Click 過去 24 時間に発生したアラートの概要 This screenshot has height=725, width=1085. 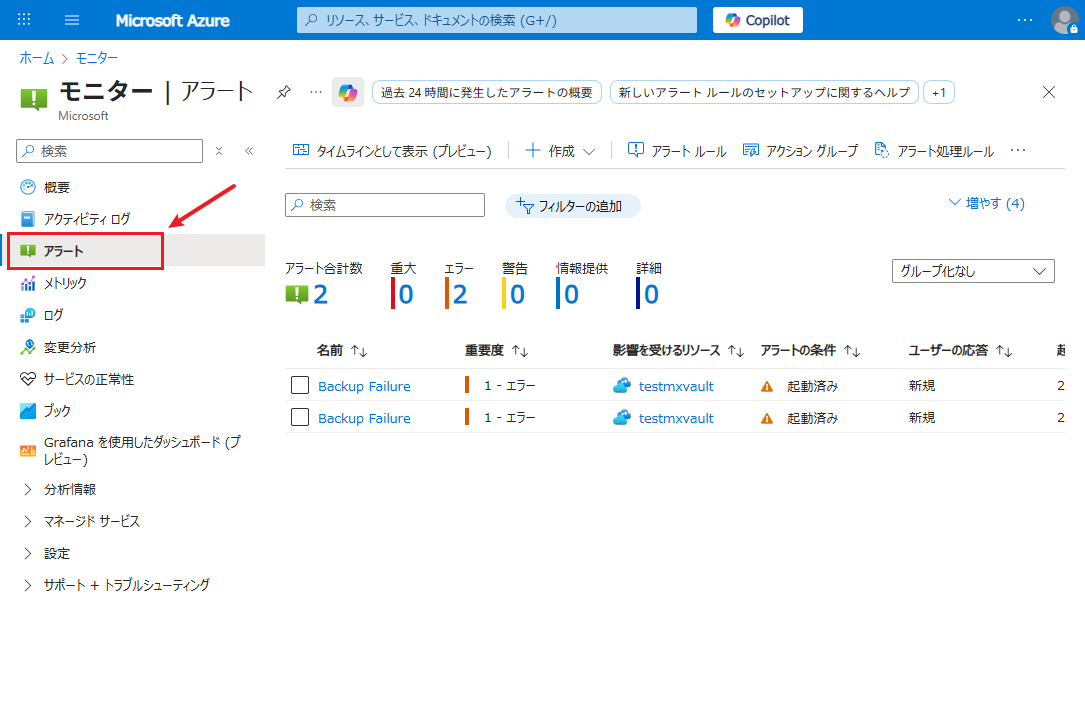486,91
